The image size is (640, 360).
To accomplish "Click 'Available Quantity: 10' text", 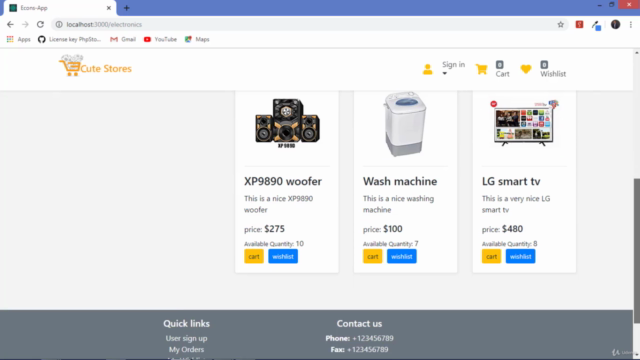I will click(274, 244).
